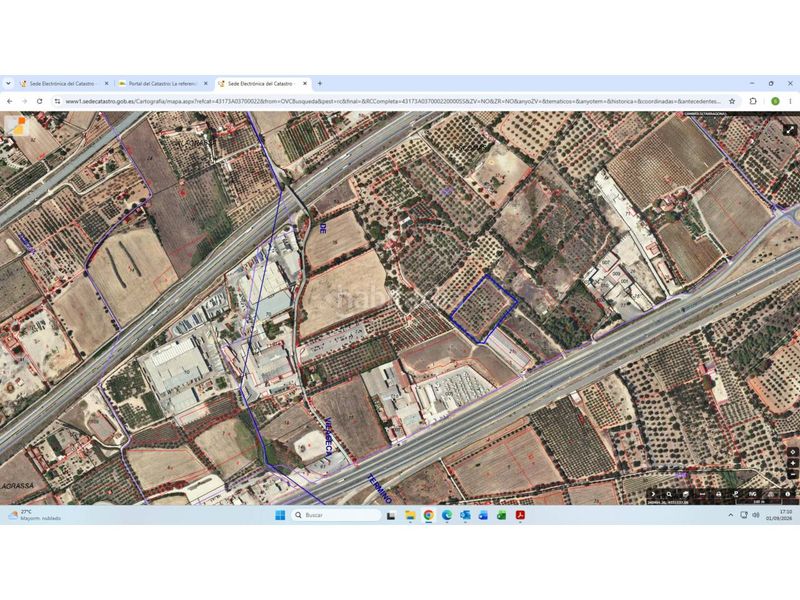Screen dimensions: 800x600
Task: Zoom out on the map
Action: [792, 474]
